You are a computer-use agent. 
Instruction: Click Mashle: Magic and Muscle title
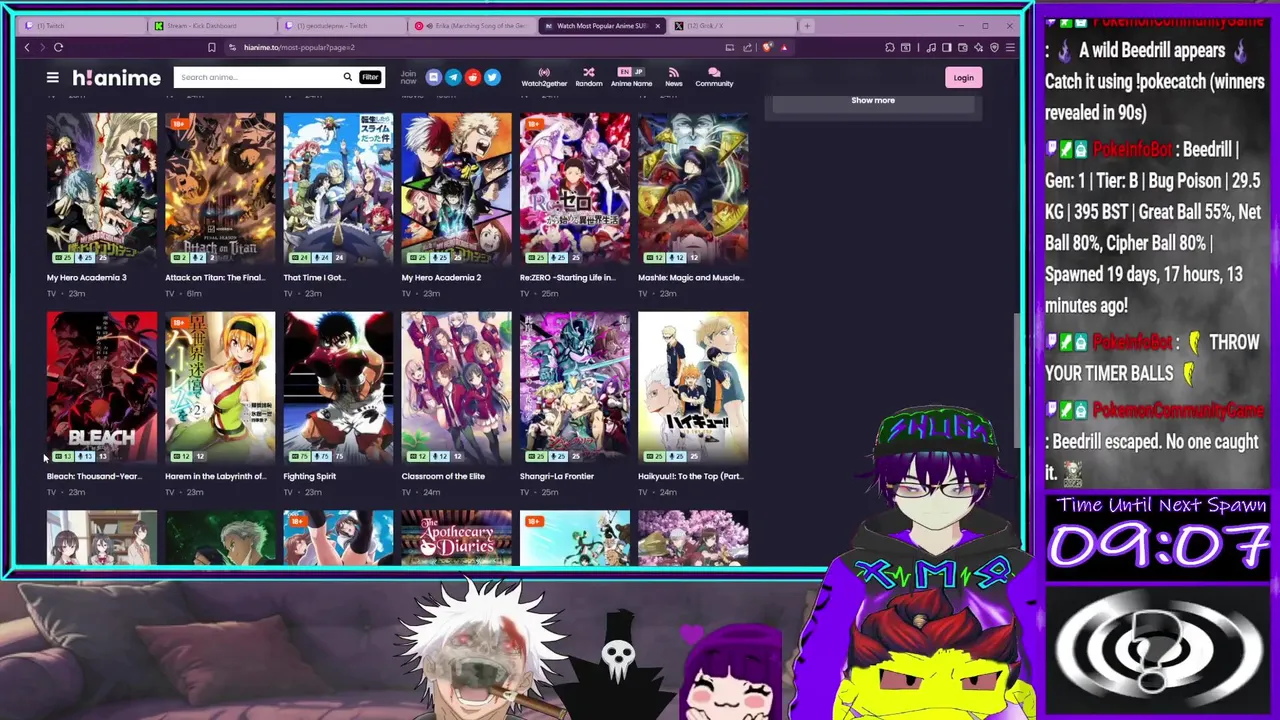[691, 277]
